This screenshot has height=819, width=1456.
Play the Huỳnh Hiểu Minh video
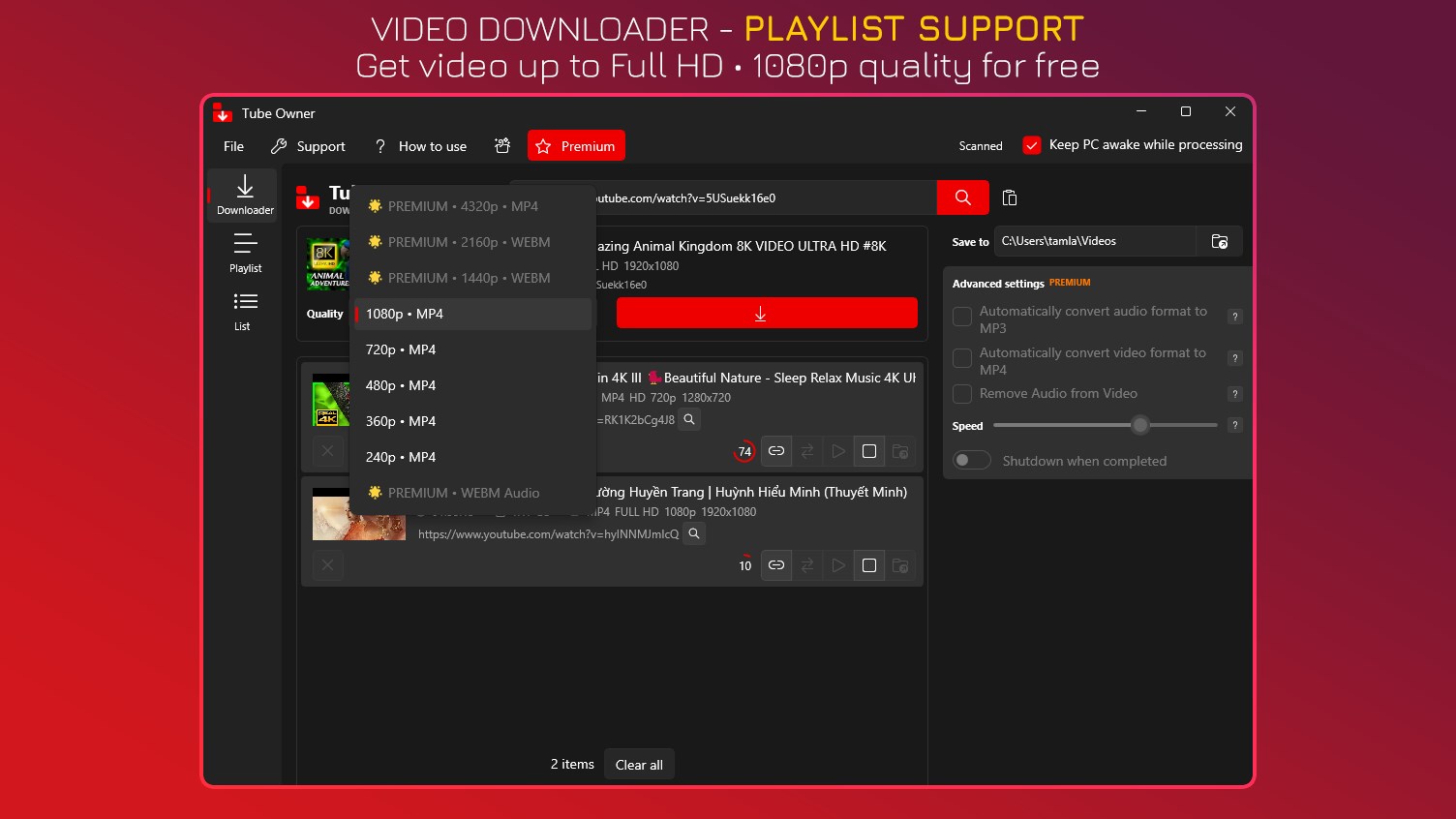coord(838,565)
